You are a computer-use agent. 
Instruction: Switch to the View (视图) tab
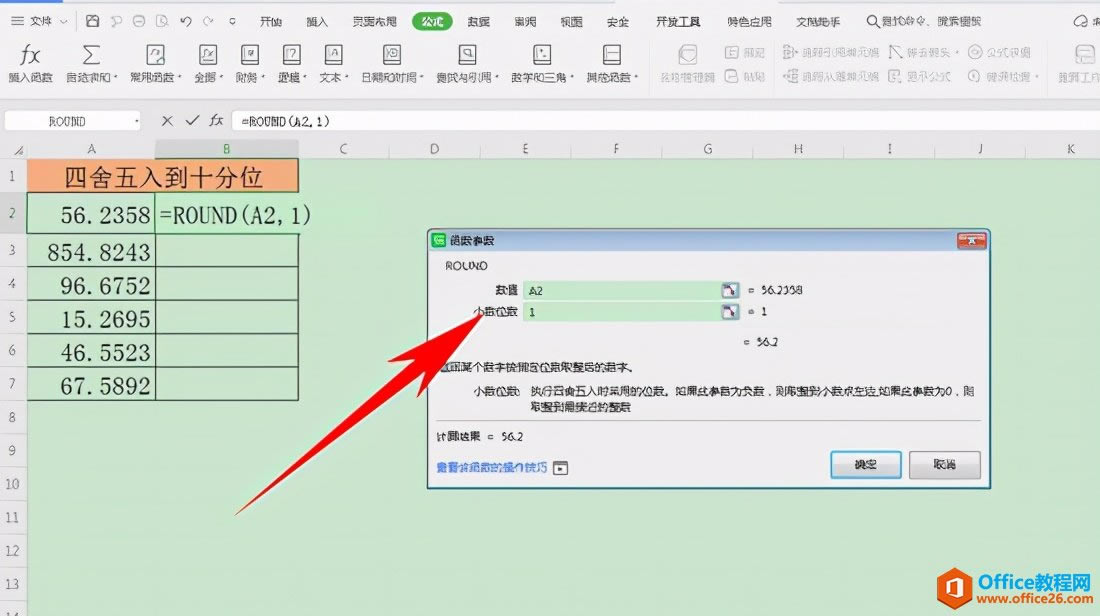click(571, 22)
